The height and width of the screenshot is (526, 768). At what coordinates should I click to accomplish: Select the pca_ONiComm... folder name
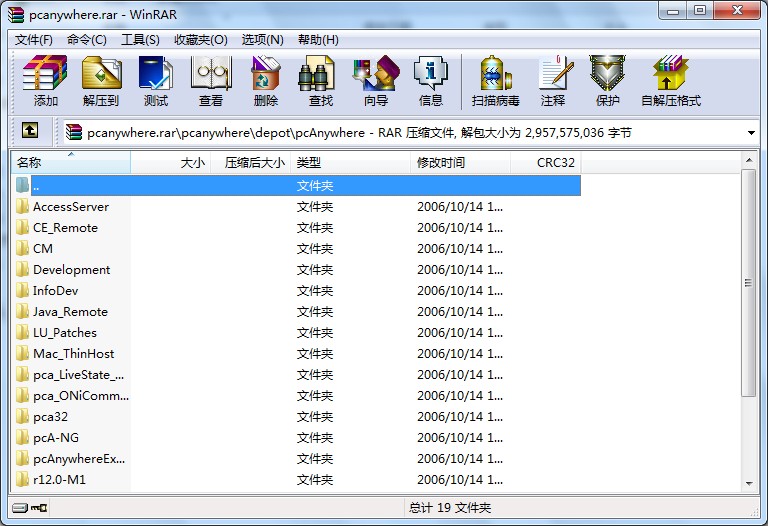[81, 396]
